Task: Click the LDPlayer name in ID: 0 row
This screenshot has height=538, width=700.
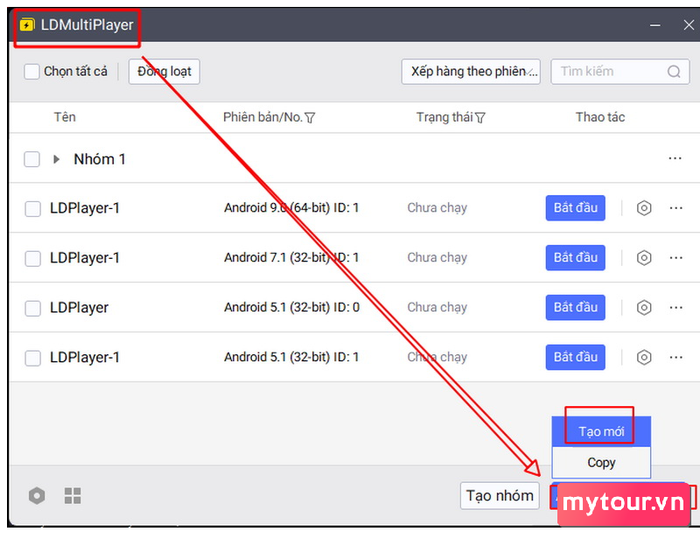Action: 79,308
